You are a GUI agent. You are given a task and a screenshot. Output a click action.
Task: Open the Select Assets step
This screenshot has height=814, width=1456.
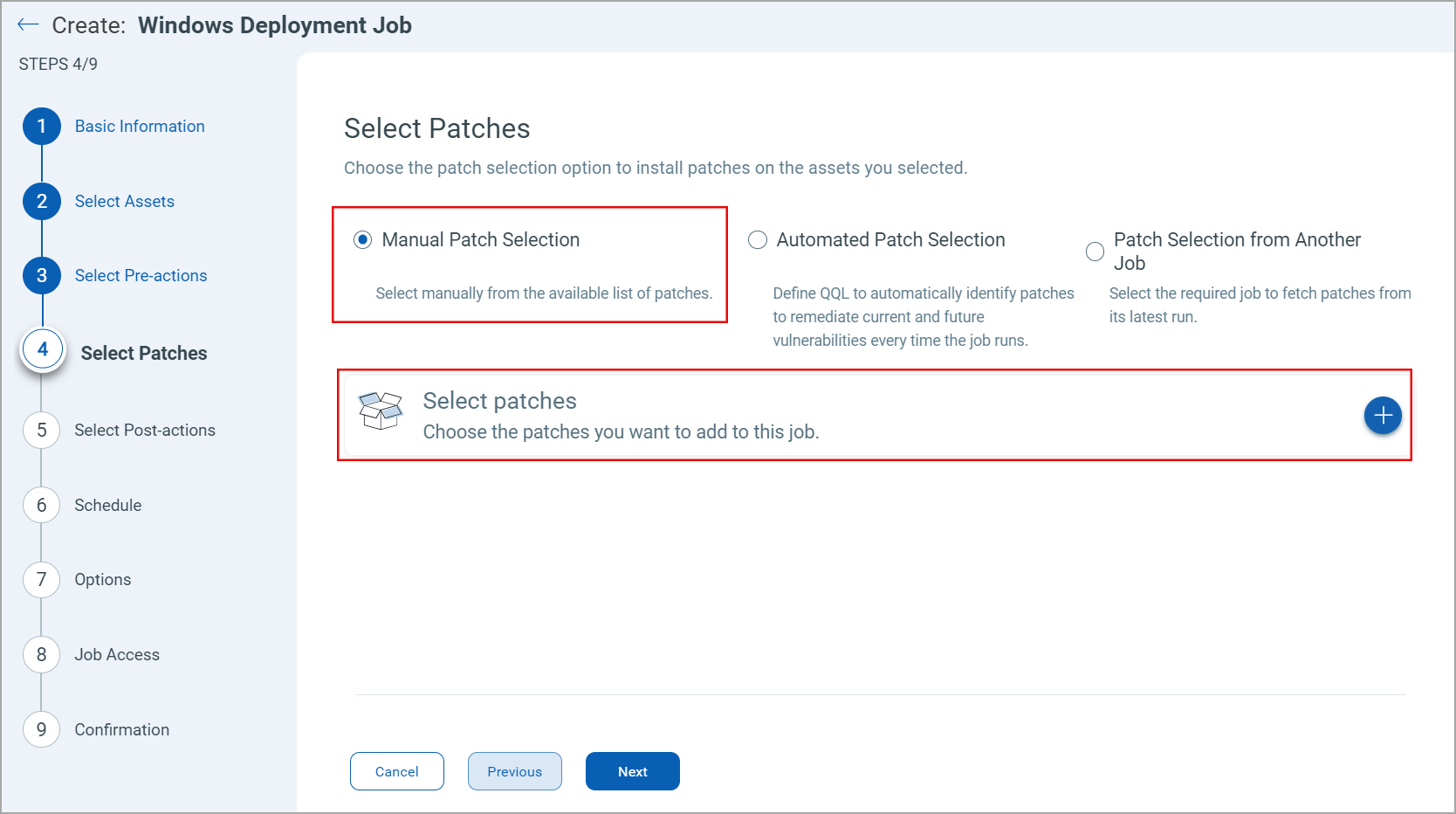coord(125,202)
